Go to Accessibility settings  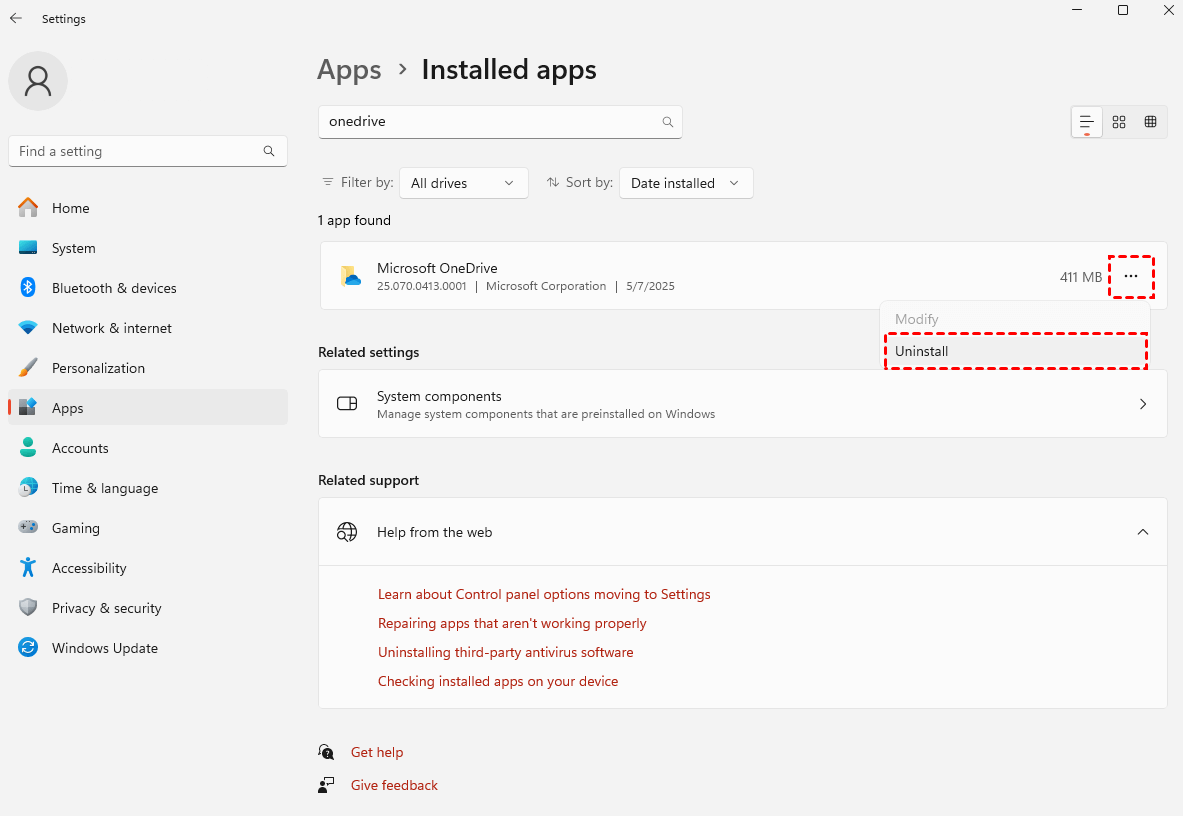(89, 568)
